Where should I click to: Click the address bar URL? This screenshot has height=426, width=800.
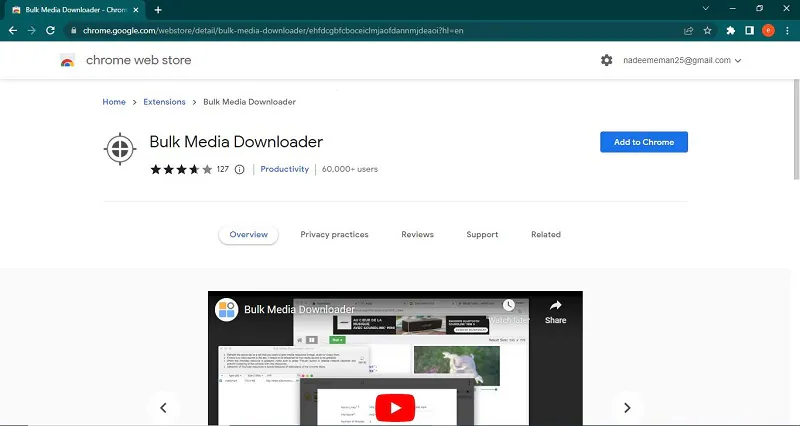273,31
